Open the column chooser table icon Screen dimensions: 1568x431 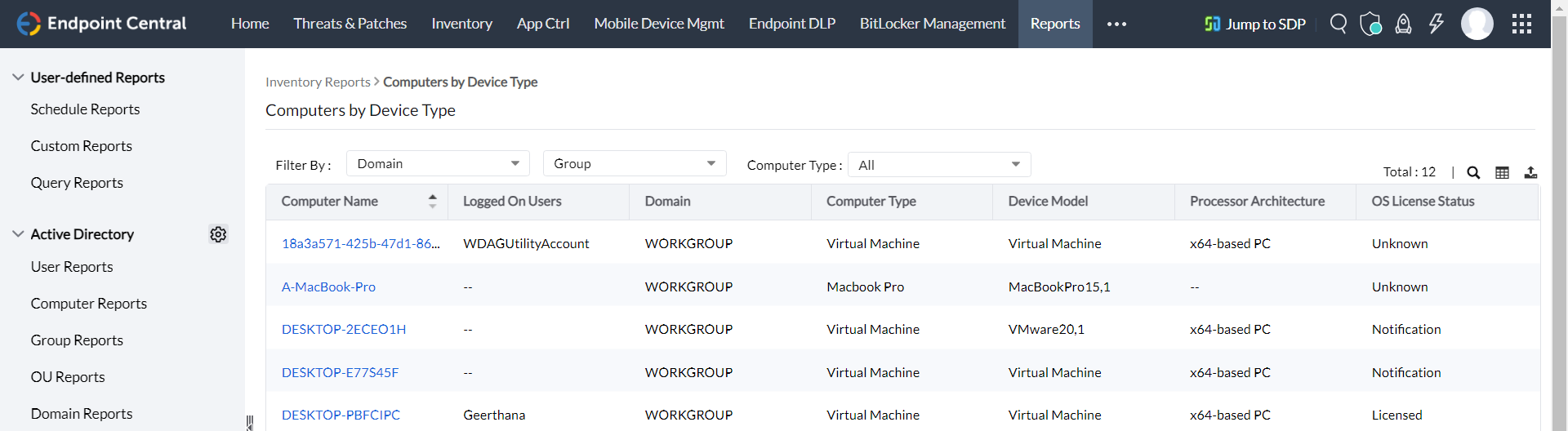tap(1502, 172)
